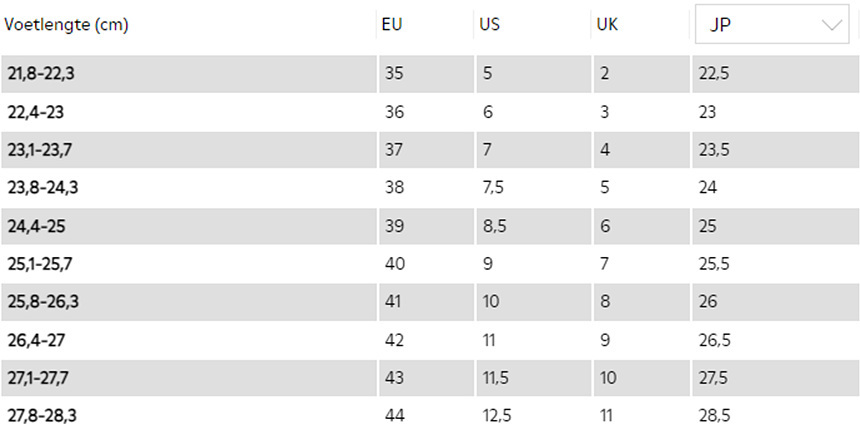Click the US column header
860x433 pixels.
tap(490, 26)
